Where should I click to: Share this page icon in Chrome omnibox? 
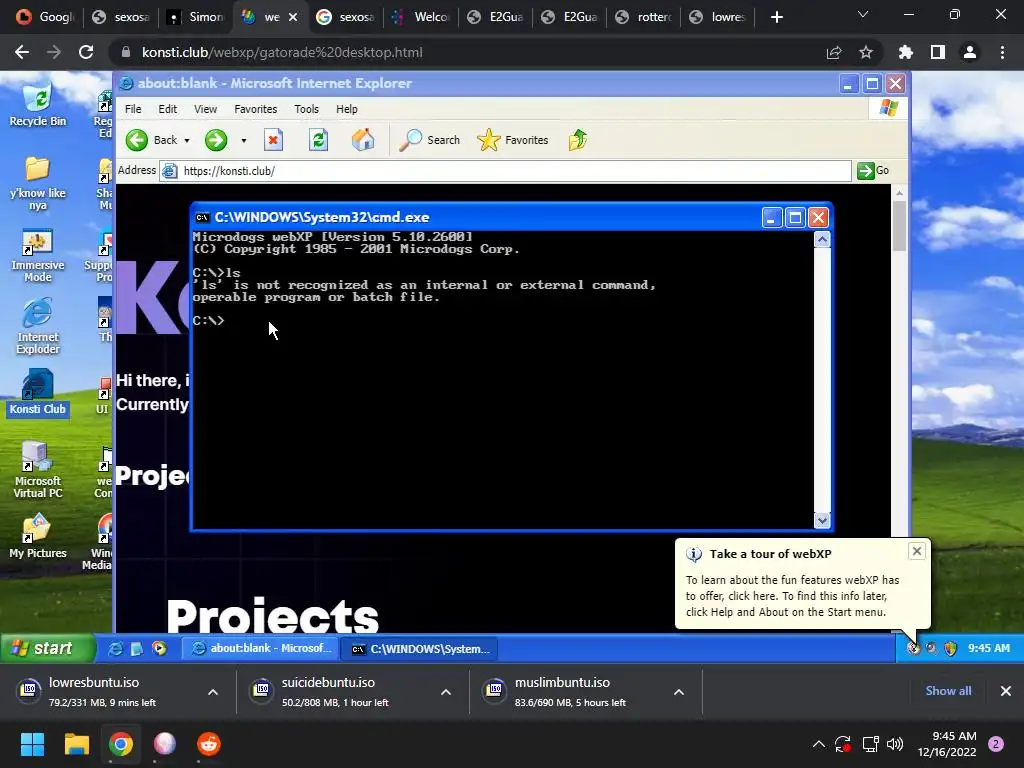pyautogui.click(x=834, y=52)
